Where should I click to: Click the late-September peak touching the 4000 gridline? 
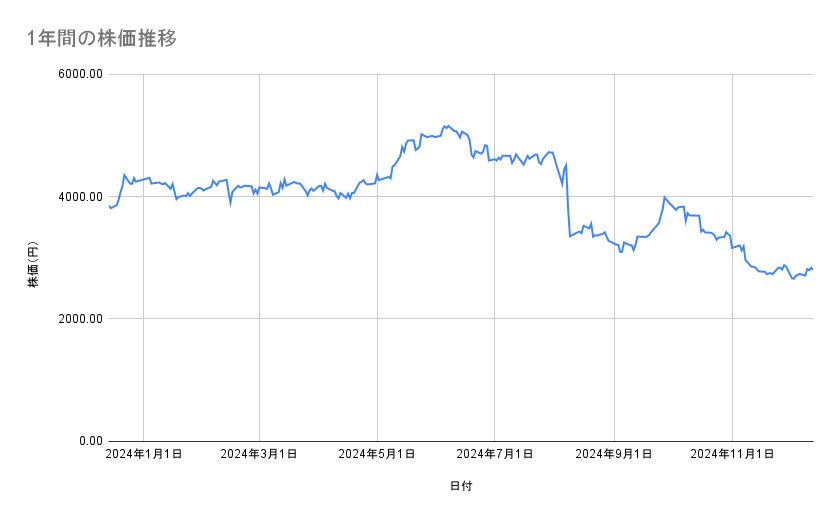664,197
